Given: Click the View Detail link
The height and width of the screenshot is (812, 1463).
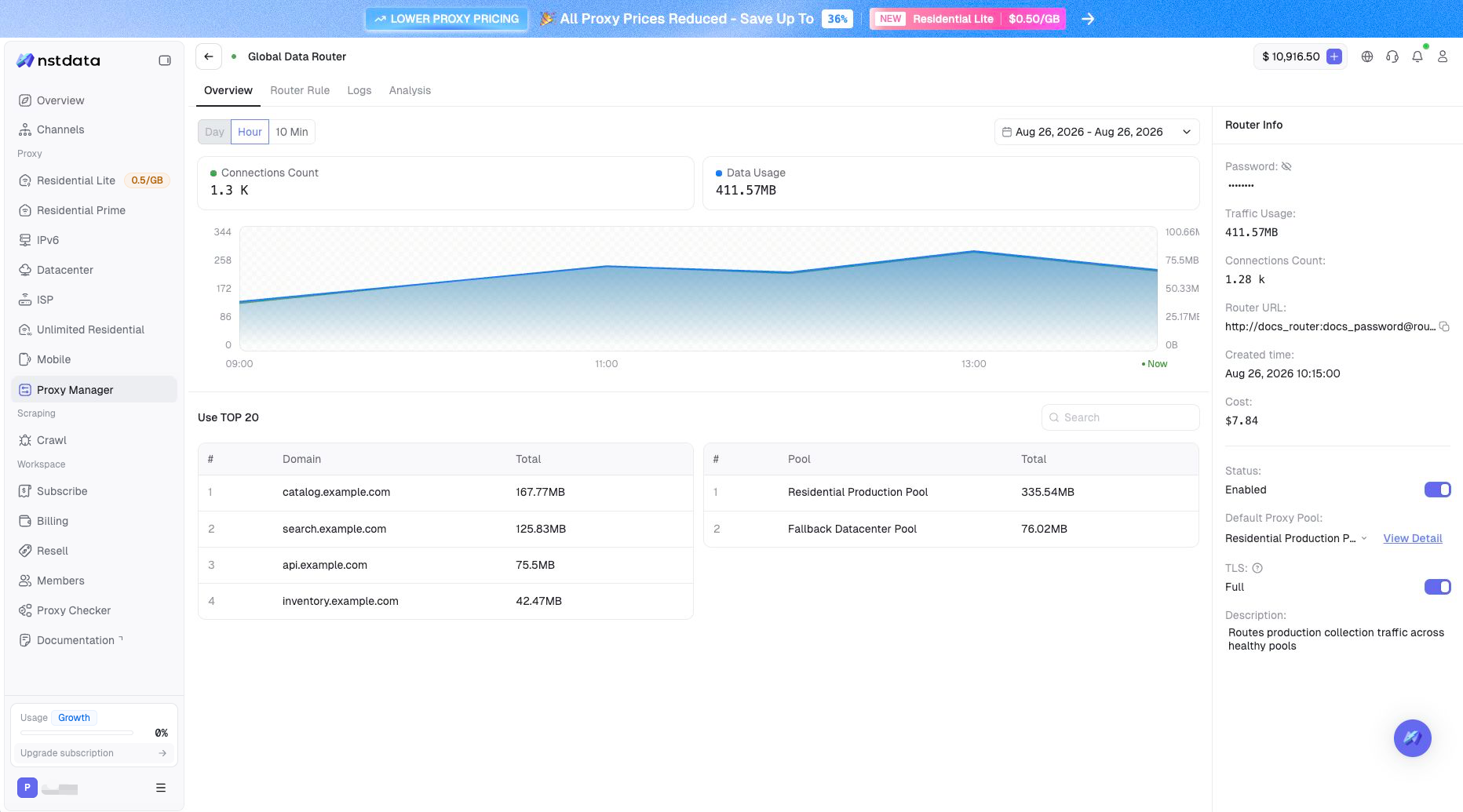Looking at the screenshot, I should tap(1413, 538).
